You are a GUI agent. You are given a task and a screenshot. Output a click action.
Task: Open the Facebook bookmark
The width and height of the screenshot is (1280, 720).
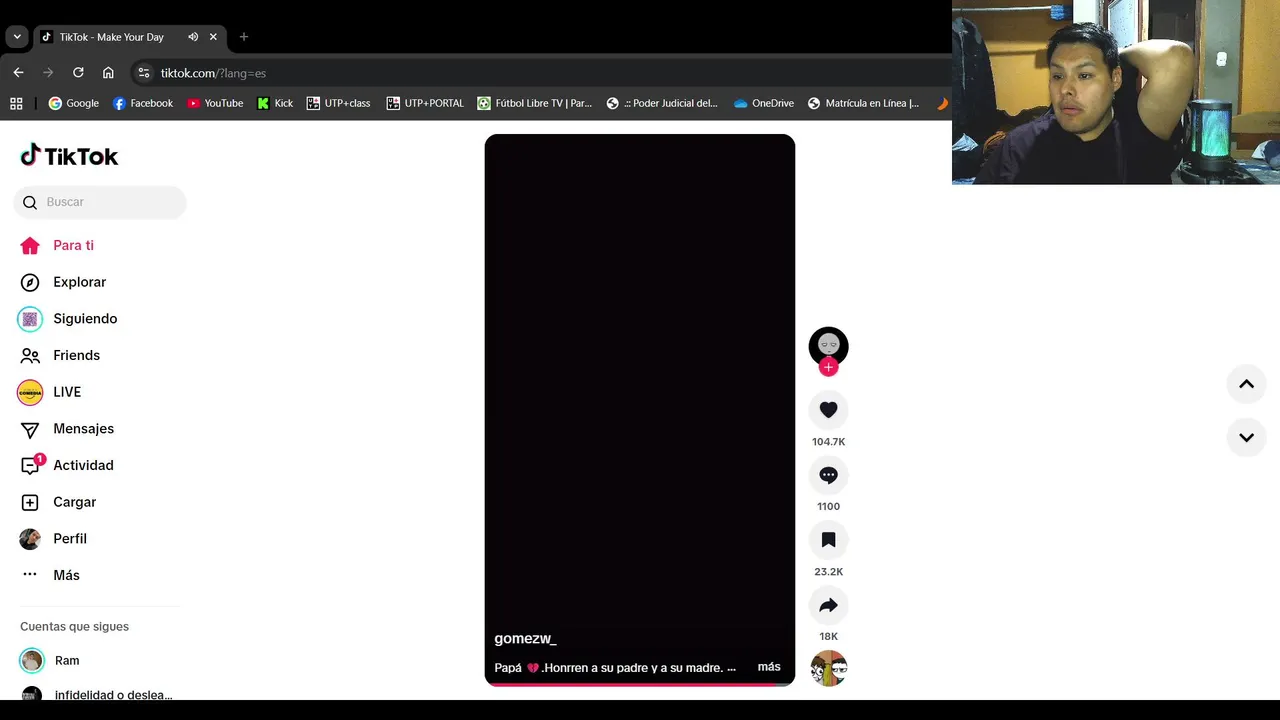143,103
